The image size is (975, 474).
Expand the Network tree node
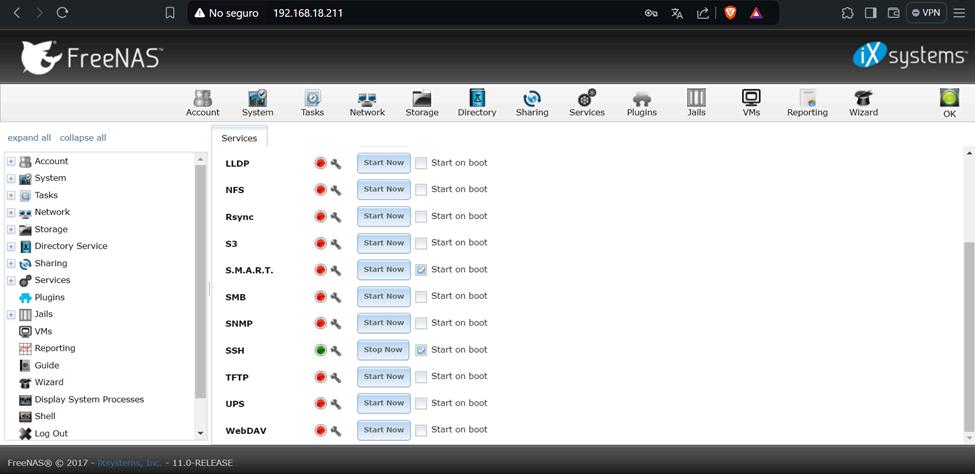pyautogui.click(x=11, y=212)
